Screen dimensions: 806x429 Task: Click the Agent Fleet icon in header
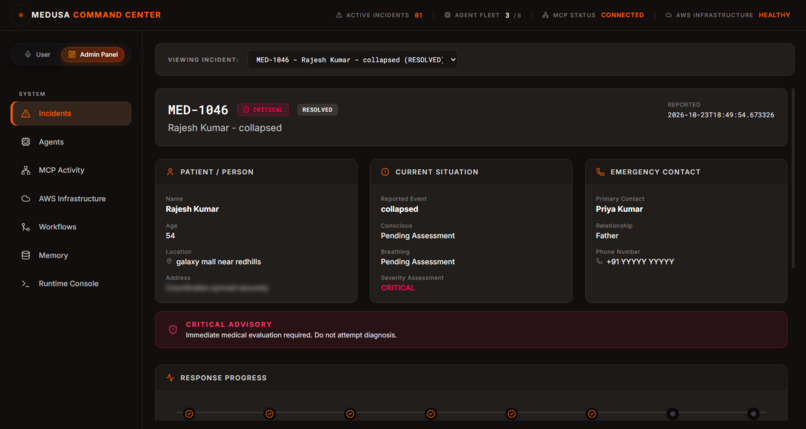coord(447,15)
